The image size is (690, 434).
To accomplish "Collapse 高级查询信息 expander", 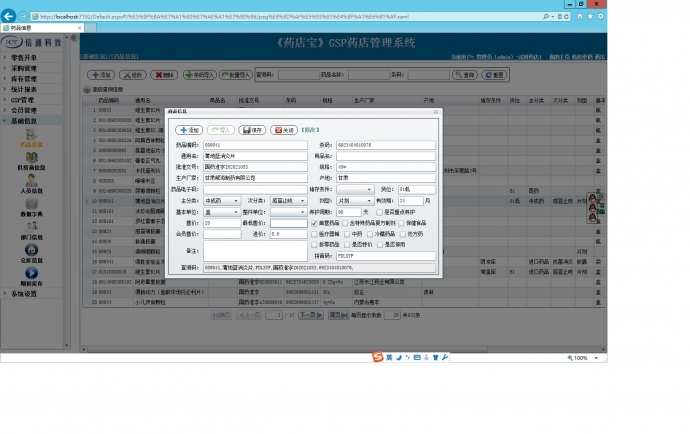I will 87,89.
